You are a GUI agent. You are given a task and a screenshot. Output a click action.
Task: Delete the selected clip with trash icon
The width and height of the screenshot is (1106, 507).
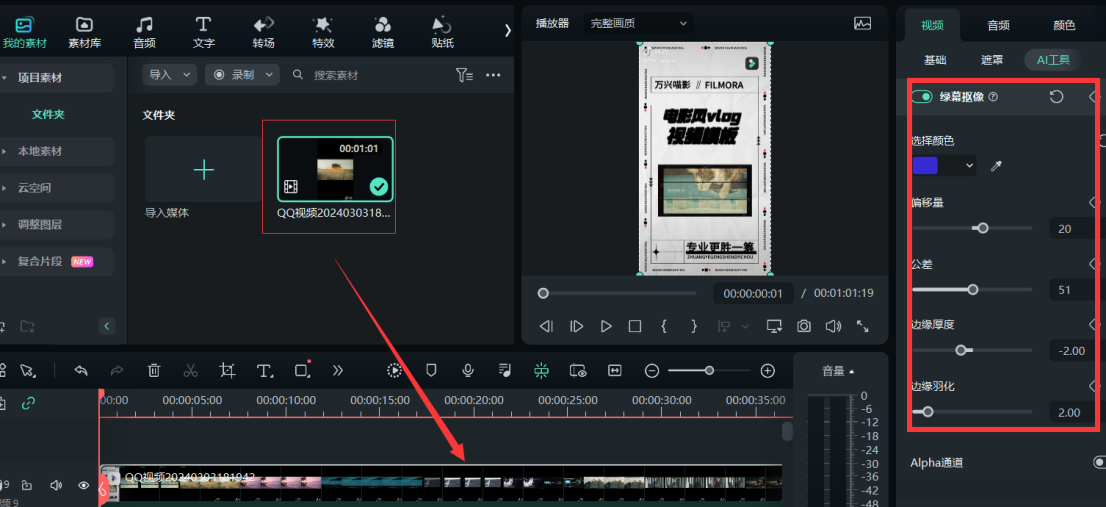(x=154, y=370)
